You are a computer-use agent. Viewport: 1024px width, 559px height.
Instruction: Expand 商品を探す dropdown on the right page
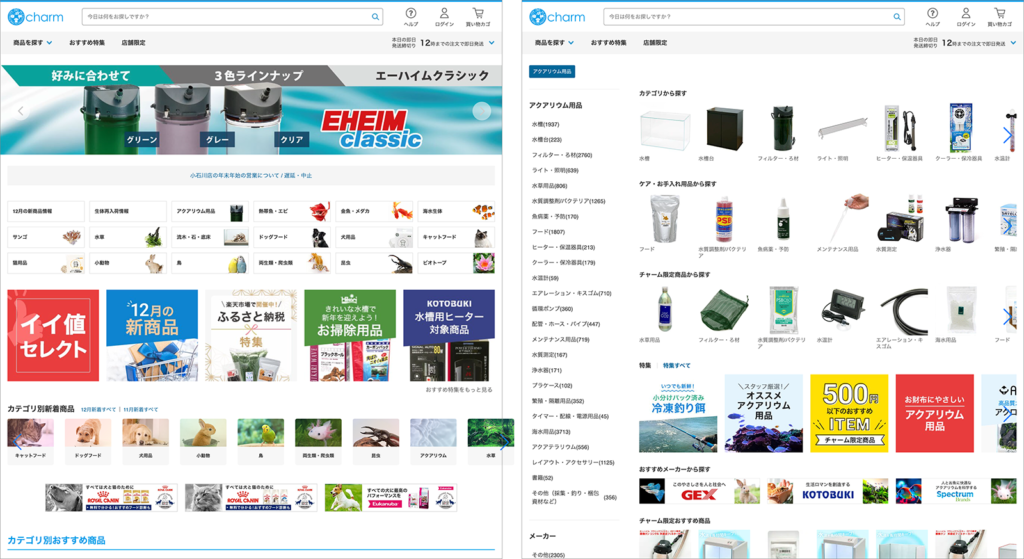click(553, 43)
